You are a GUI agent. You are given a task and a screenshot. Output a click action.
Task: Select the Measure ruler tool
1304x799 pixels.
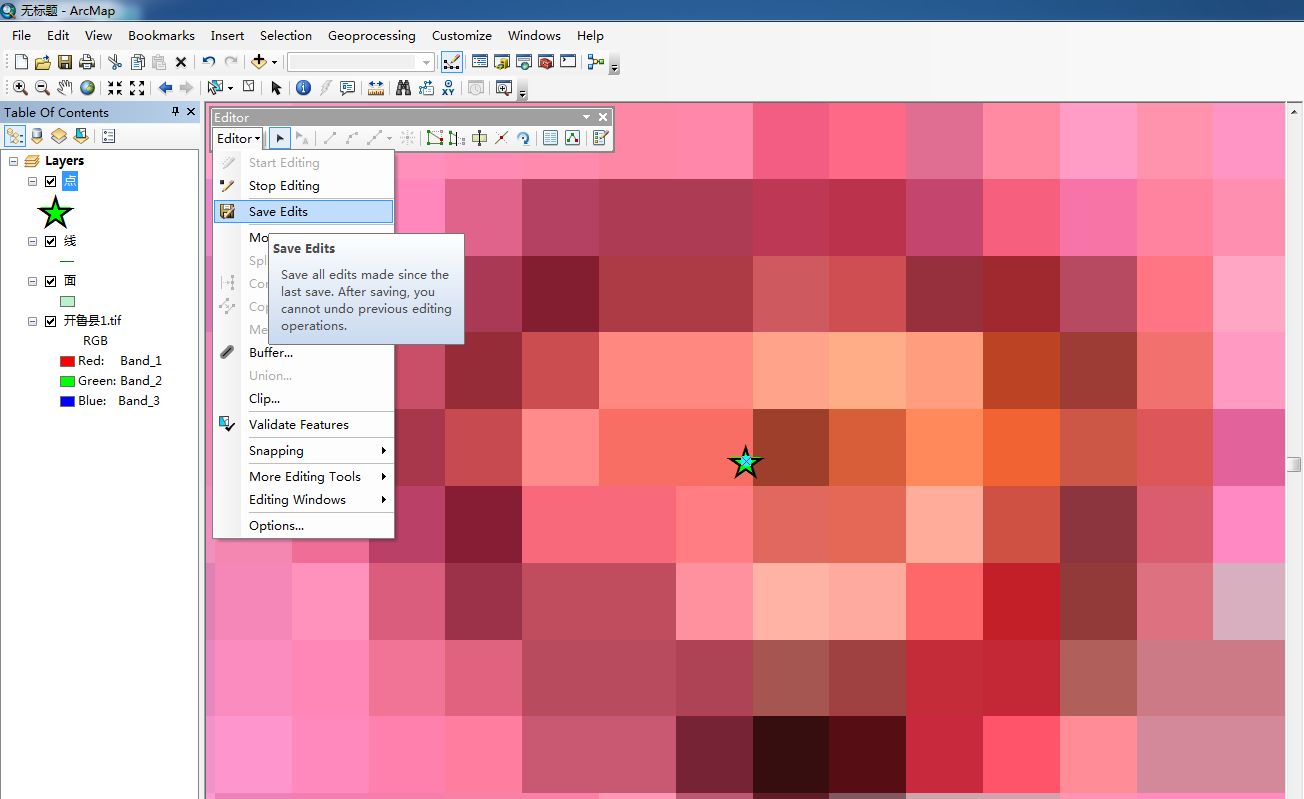(376, 88)
